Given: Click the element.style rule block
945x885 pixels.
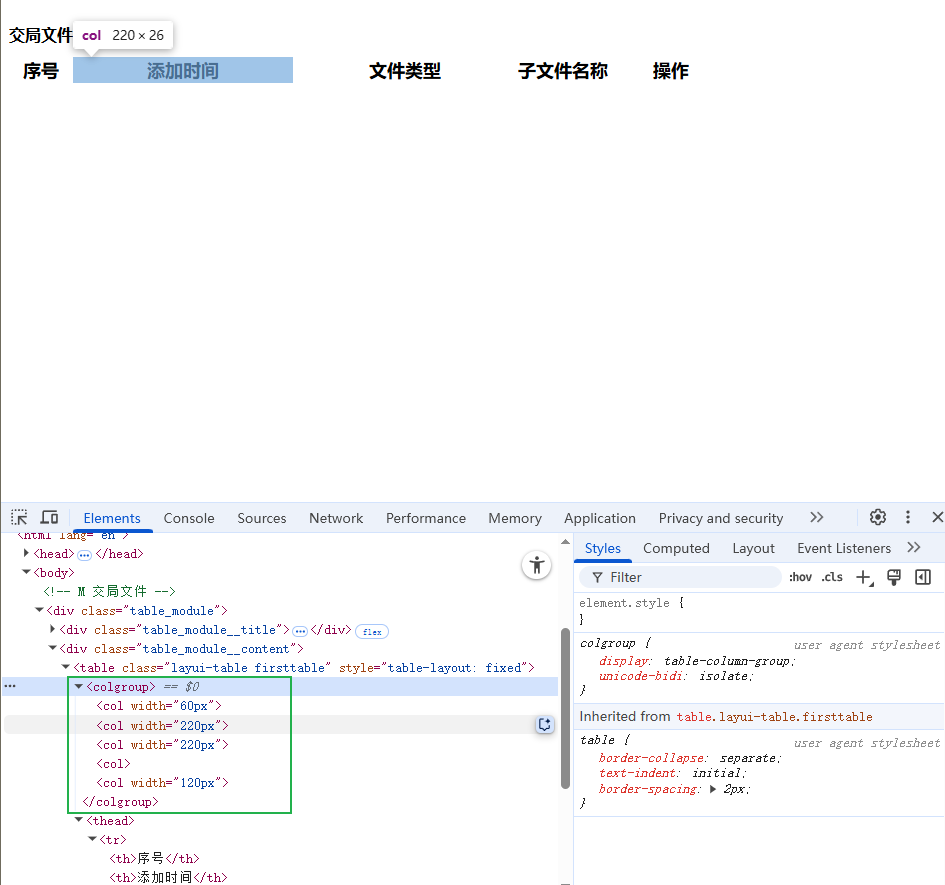Looking at the screenshot, I should coord(759,611).
